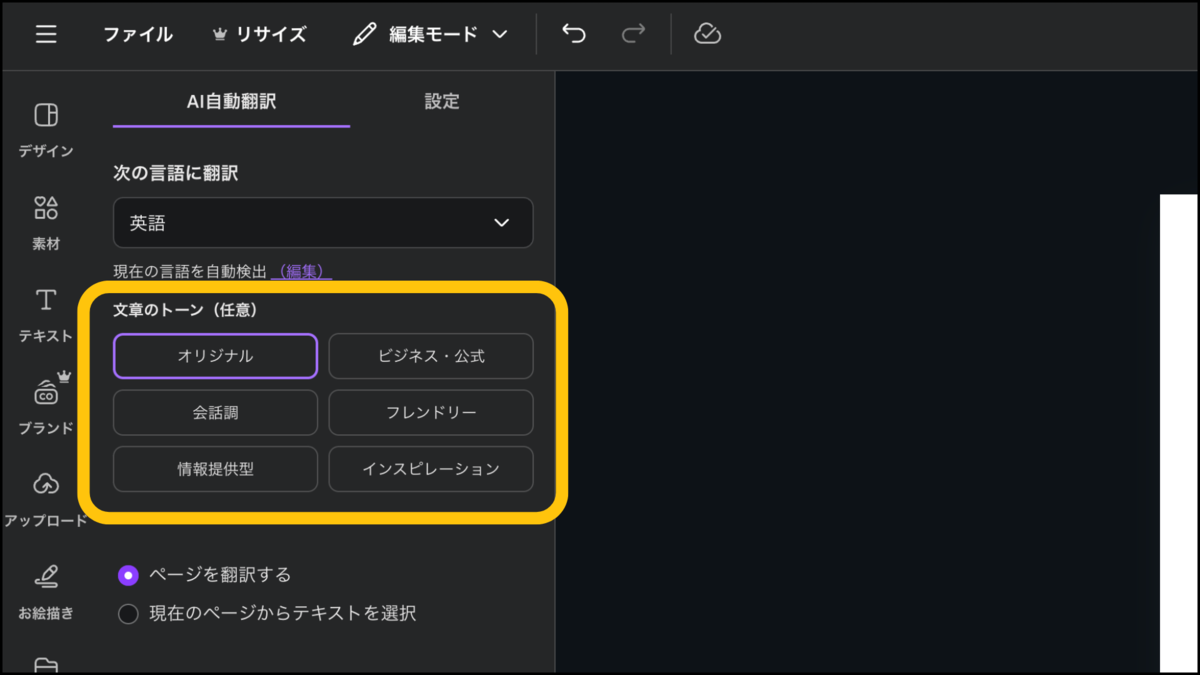Click the crown icon beside リサイズ

click(220, 34)
